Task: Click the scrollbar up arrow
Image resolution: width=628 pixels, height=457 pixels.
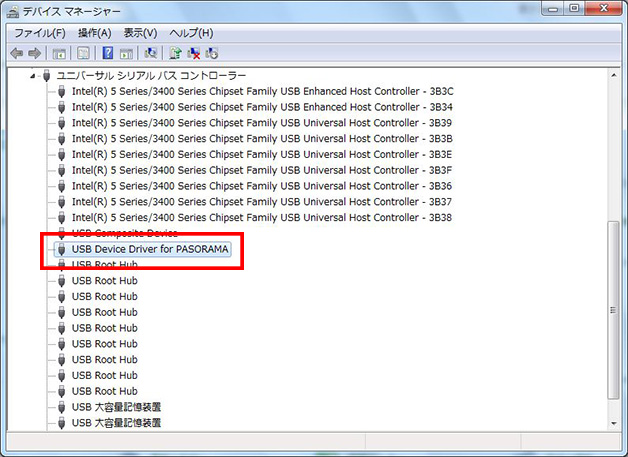Action: pyautogui.click(x=614, y=75)
